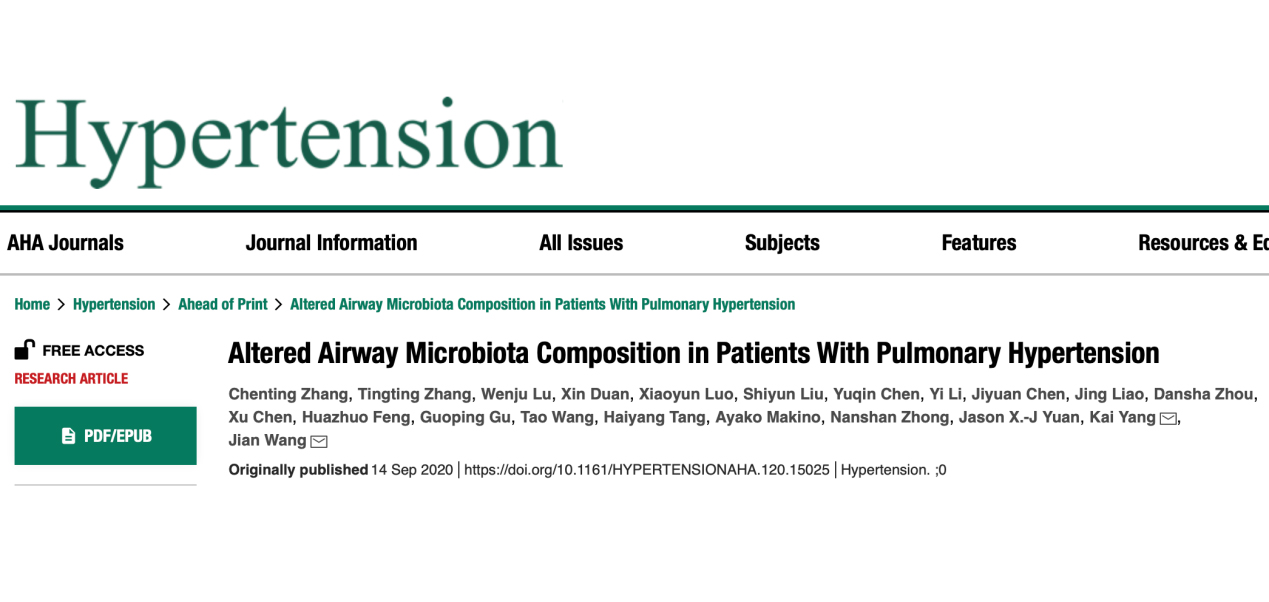
Task: Click the Hypertension journal logo
Action: 289,140
